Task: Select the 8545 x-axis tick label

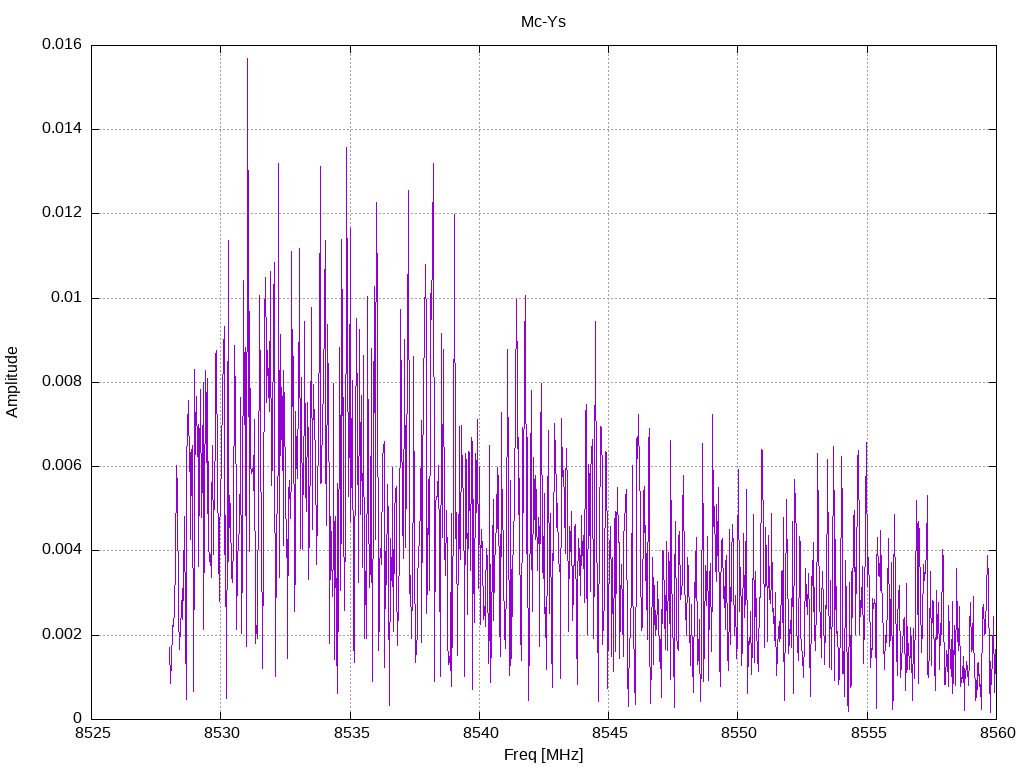Action: click(x=608, y=733)
